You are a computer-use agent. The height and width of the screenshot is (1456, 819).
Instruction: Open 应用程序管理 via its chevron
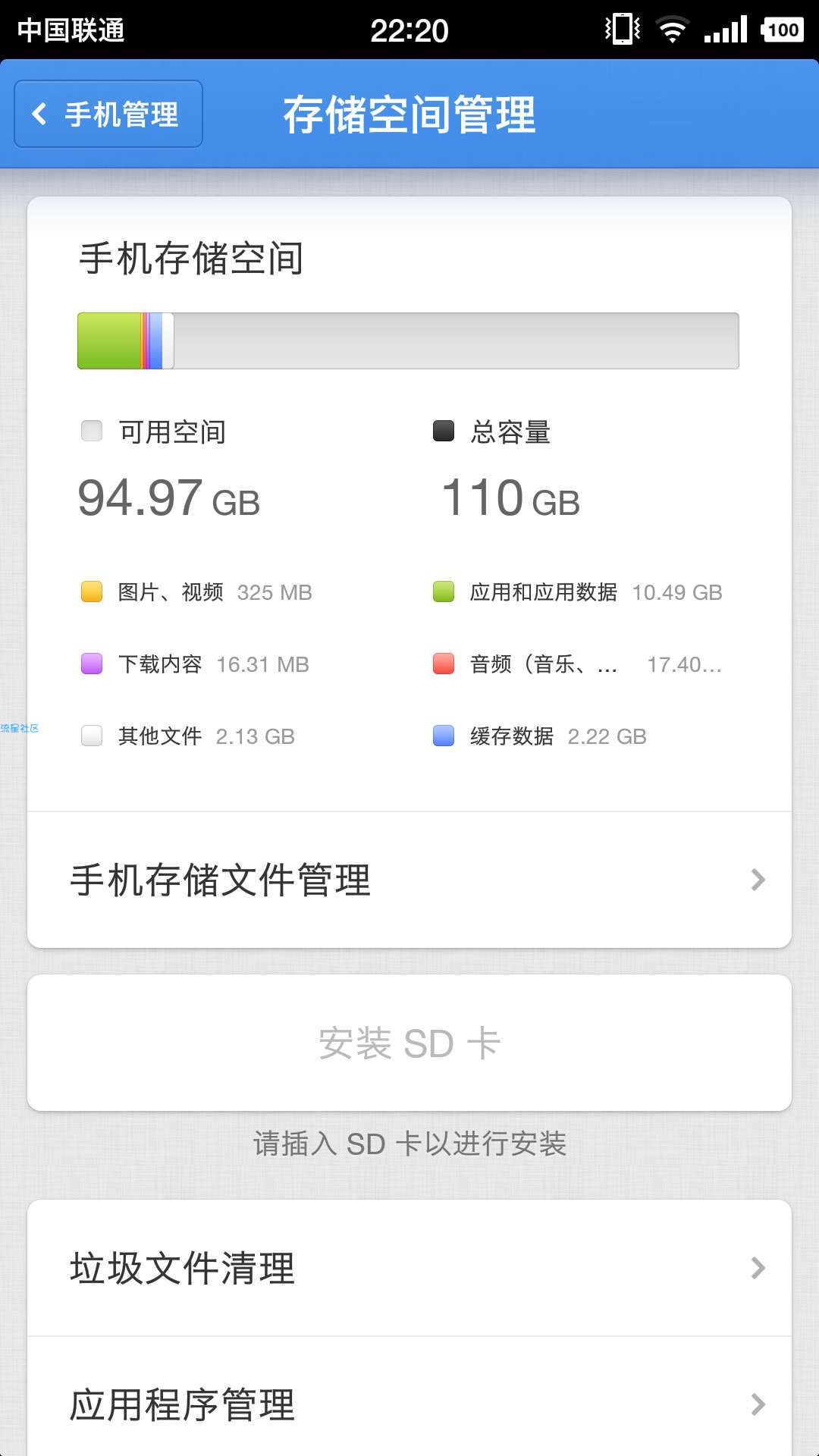[758, 1404]
